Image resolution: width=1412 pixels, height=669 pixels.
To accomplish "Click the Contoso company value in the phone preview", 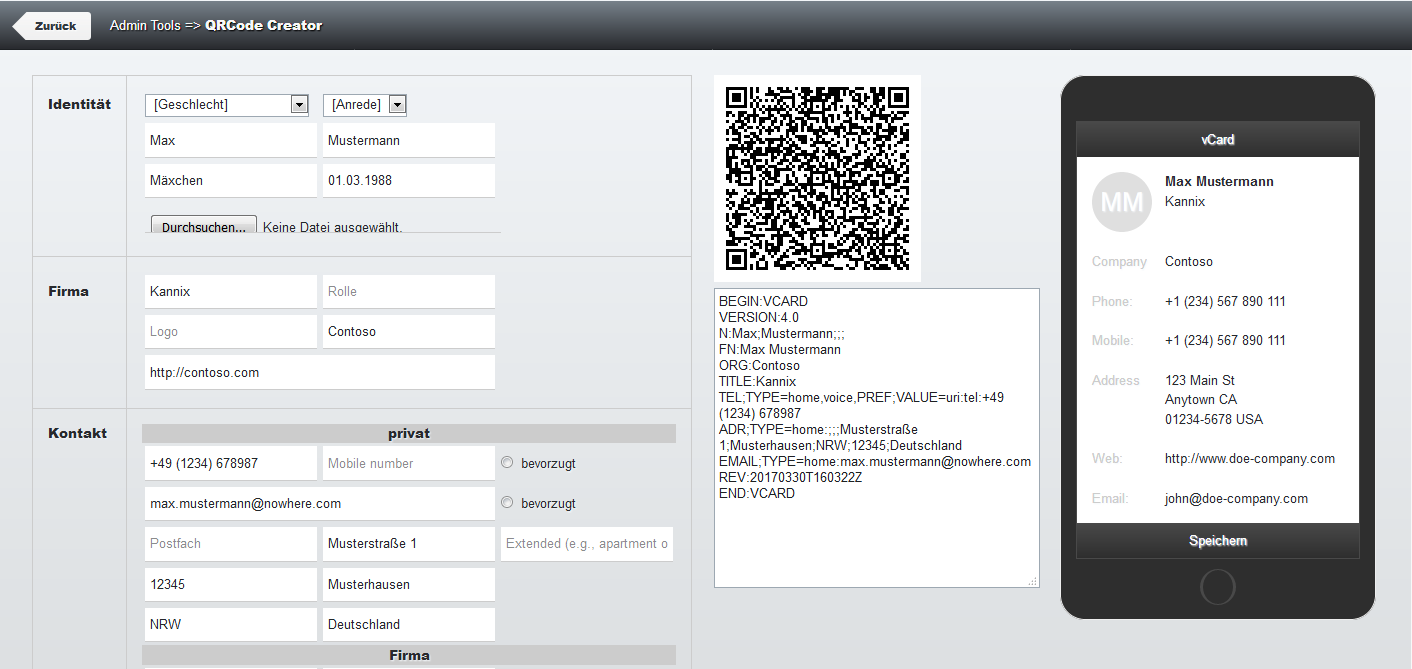I will coord(1189,262).
